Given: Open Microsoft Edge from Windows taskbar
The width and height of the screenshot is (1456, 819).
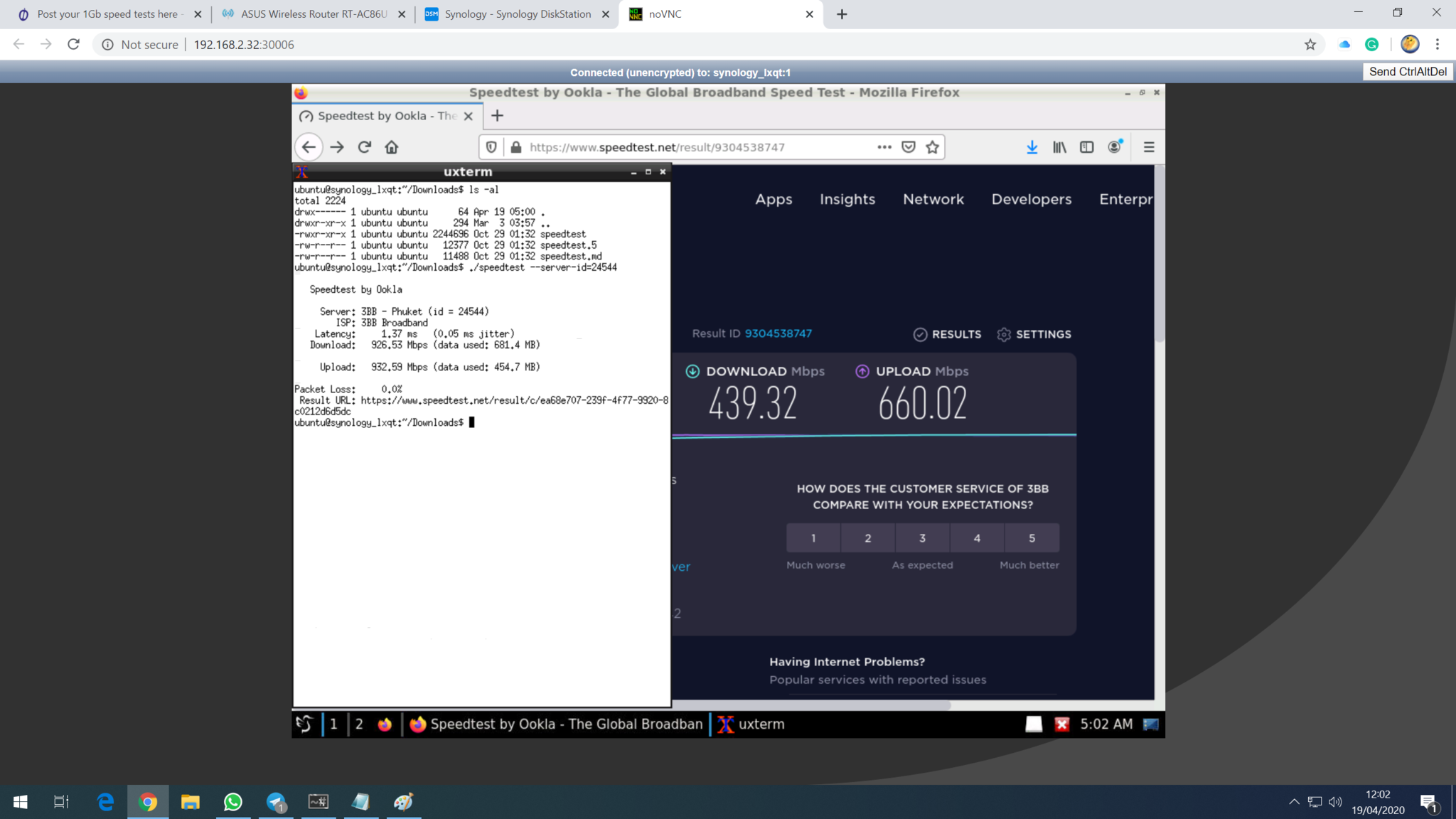Looking at the screenshot, I should click(x=105, y=802).
